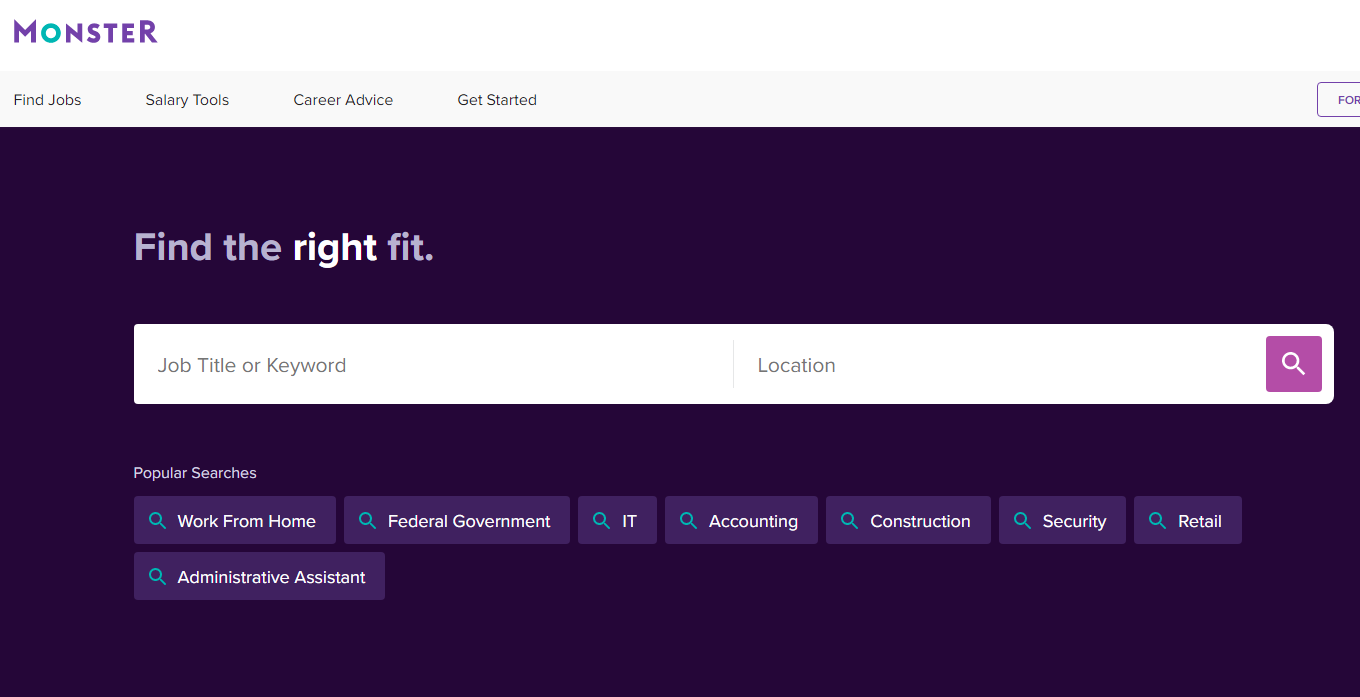Viewport: 1360px width, 697px height.
Task: Click the partially visible FOR employers button
Action: point(1339,100)
